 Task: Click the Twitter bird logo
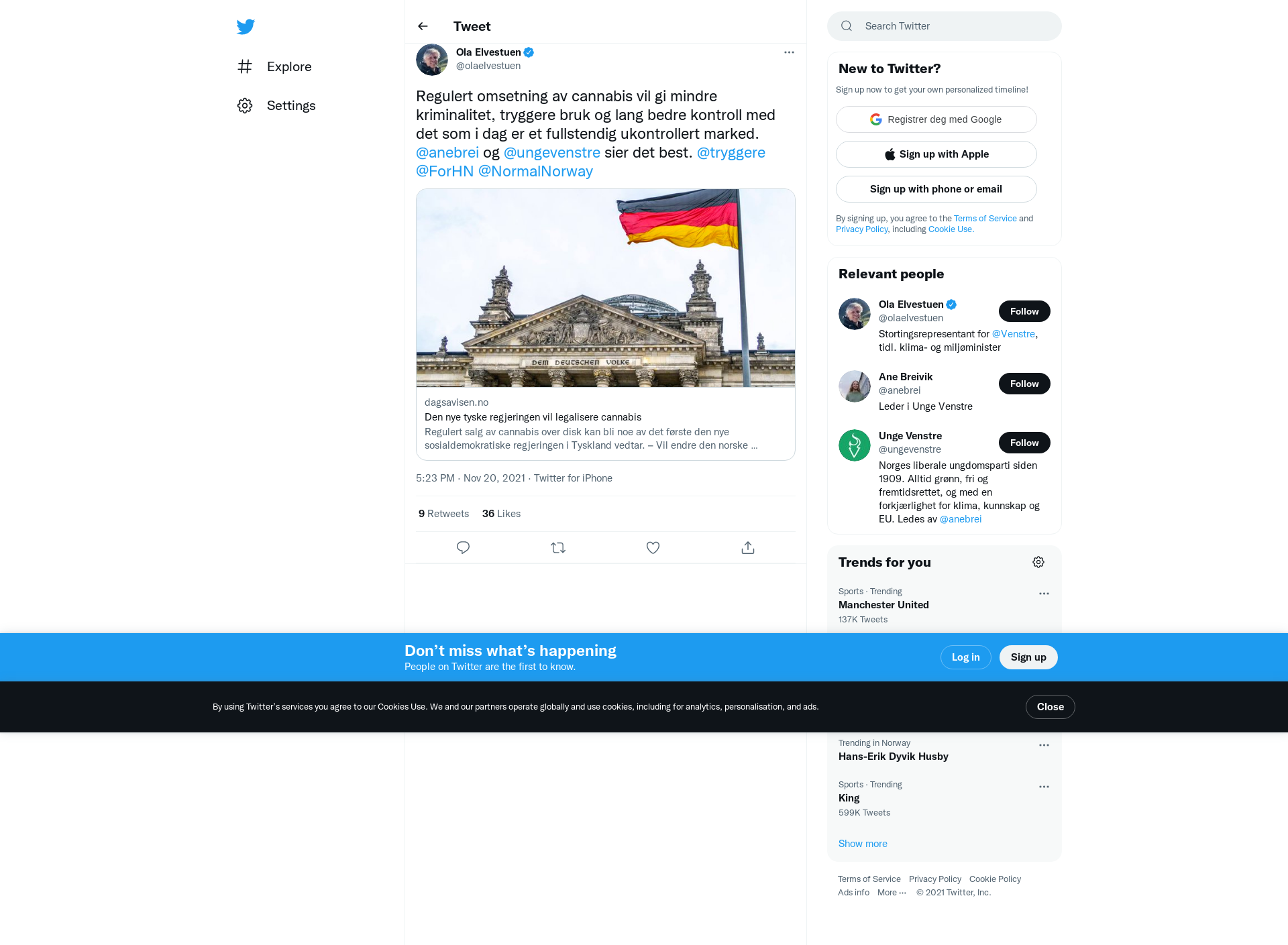(x=246, y=26)
